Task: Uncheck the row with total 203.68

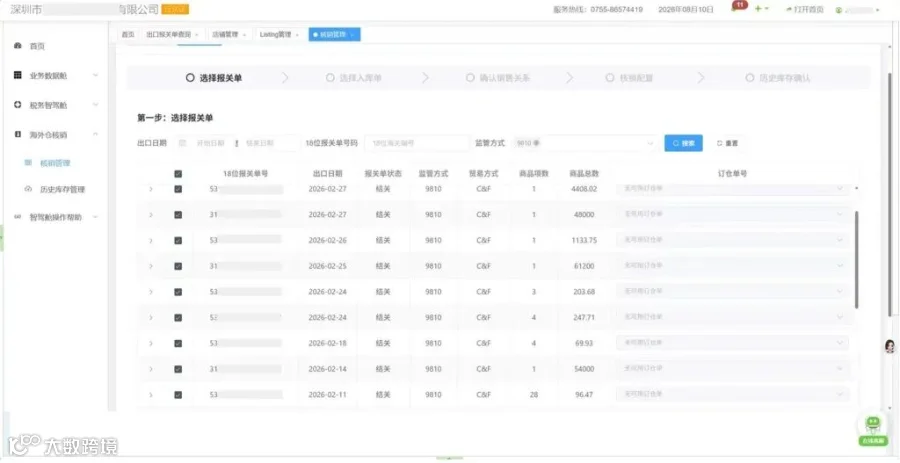Action: pyautogui.click(x=178, y=292)
